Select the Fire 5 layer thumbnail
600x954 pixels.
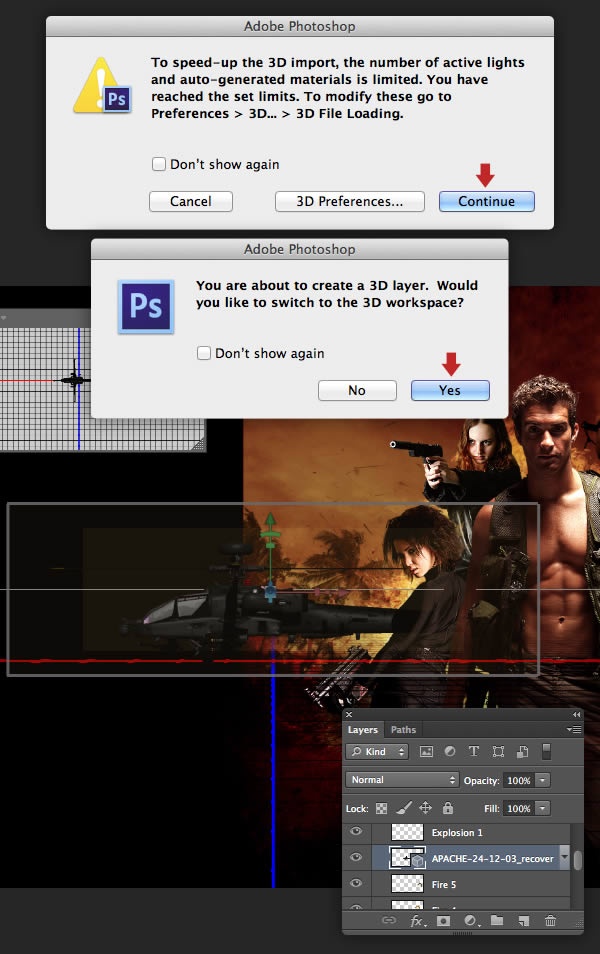(x=407, y=884)
